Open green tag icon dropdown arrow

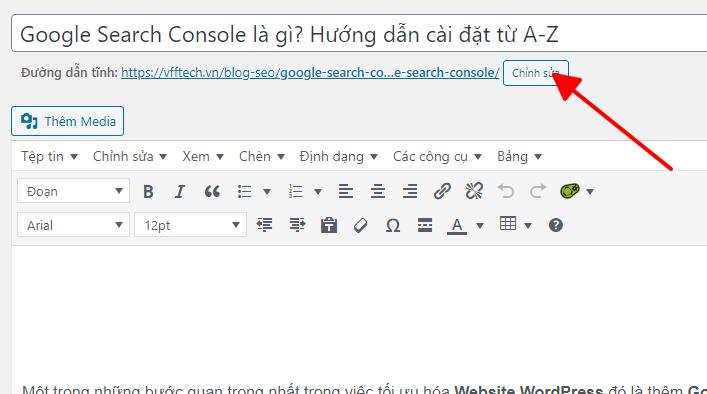[x=590, y=192]
